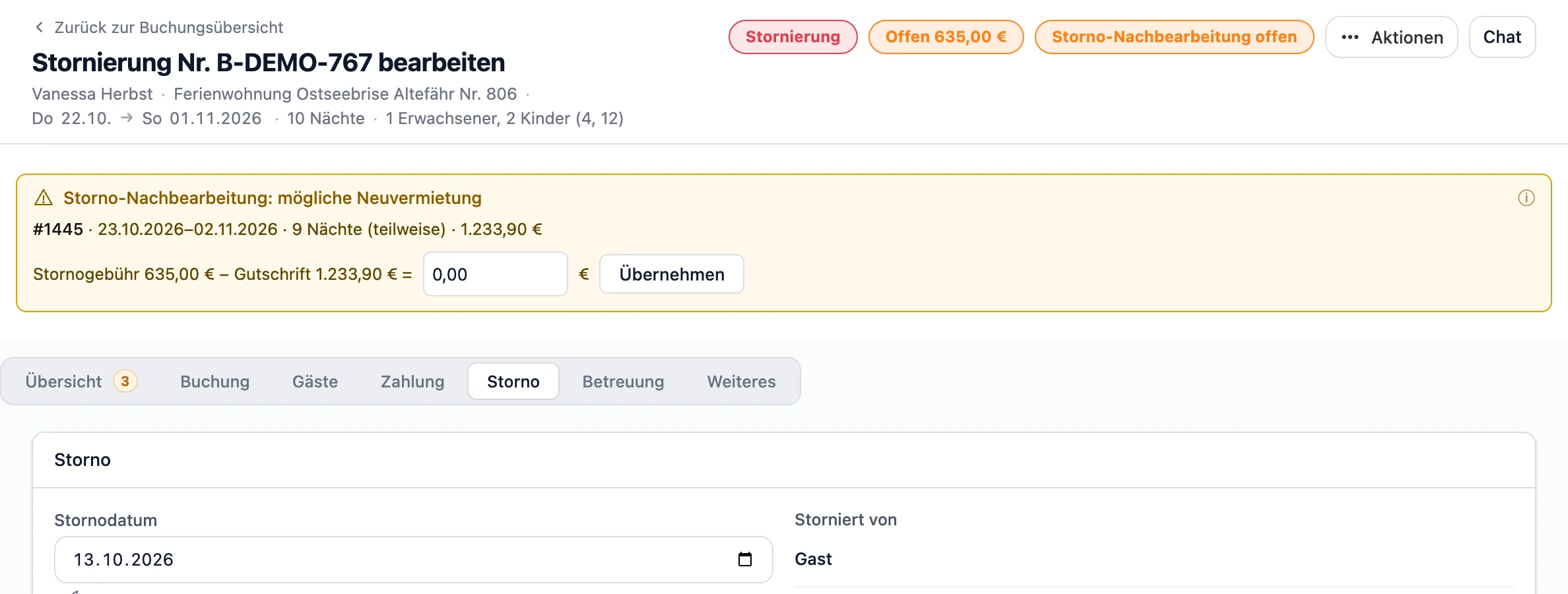Focus the Stornogebühr amount field showing 0,00
Screen dimensions: 1568x594
(495, 274)
